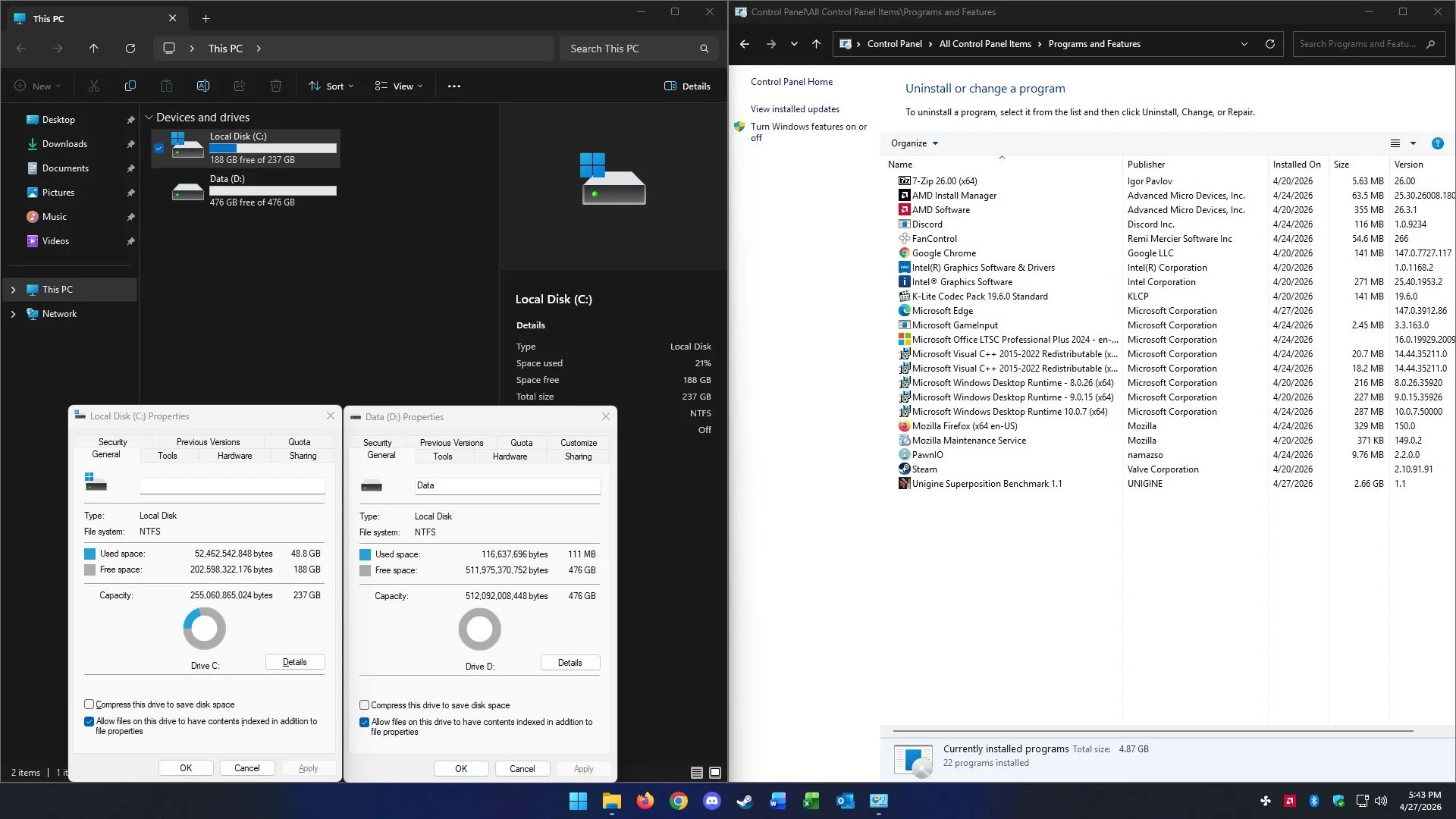Select Downloads in the File Explorer sidebar
Viewport: 1456px width, 819px height.
pyautogui.click(x=64, y=144)
